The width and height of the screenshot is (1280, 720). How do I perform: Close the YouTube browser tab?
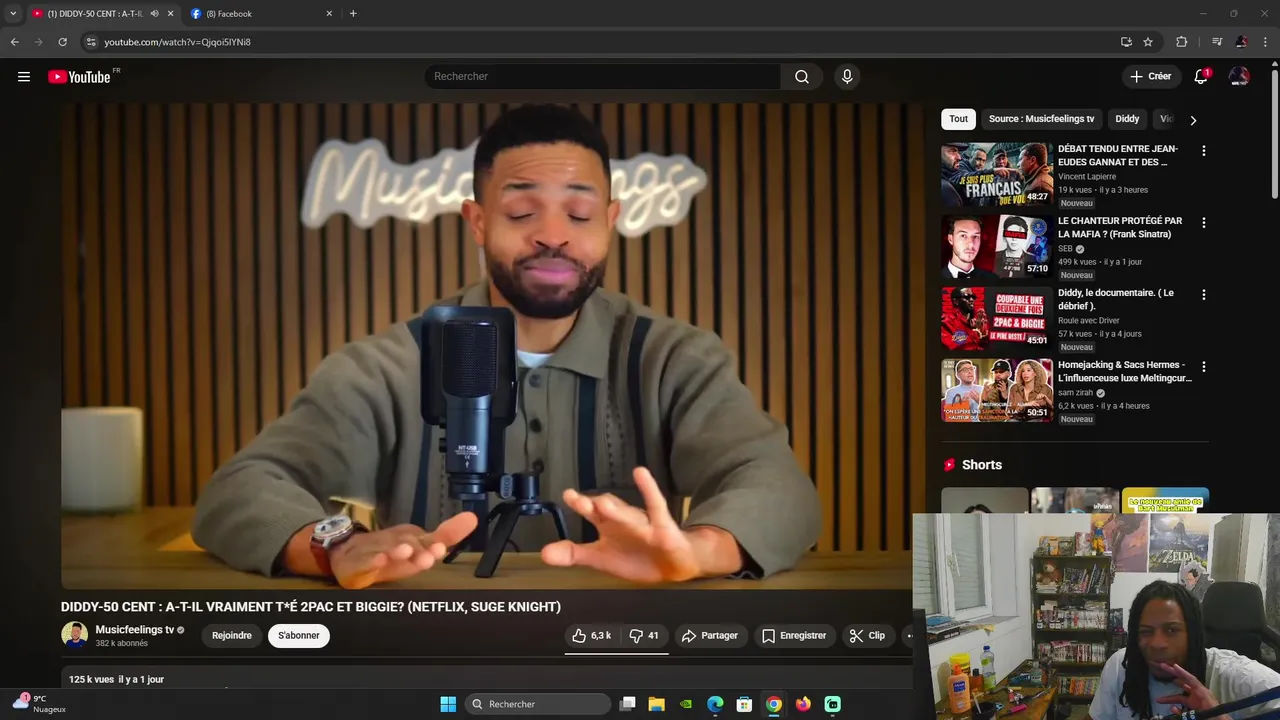click(170, 14)
